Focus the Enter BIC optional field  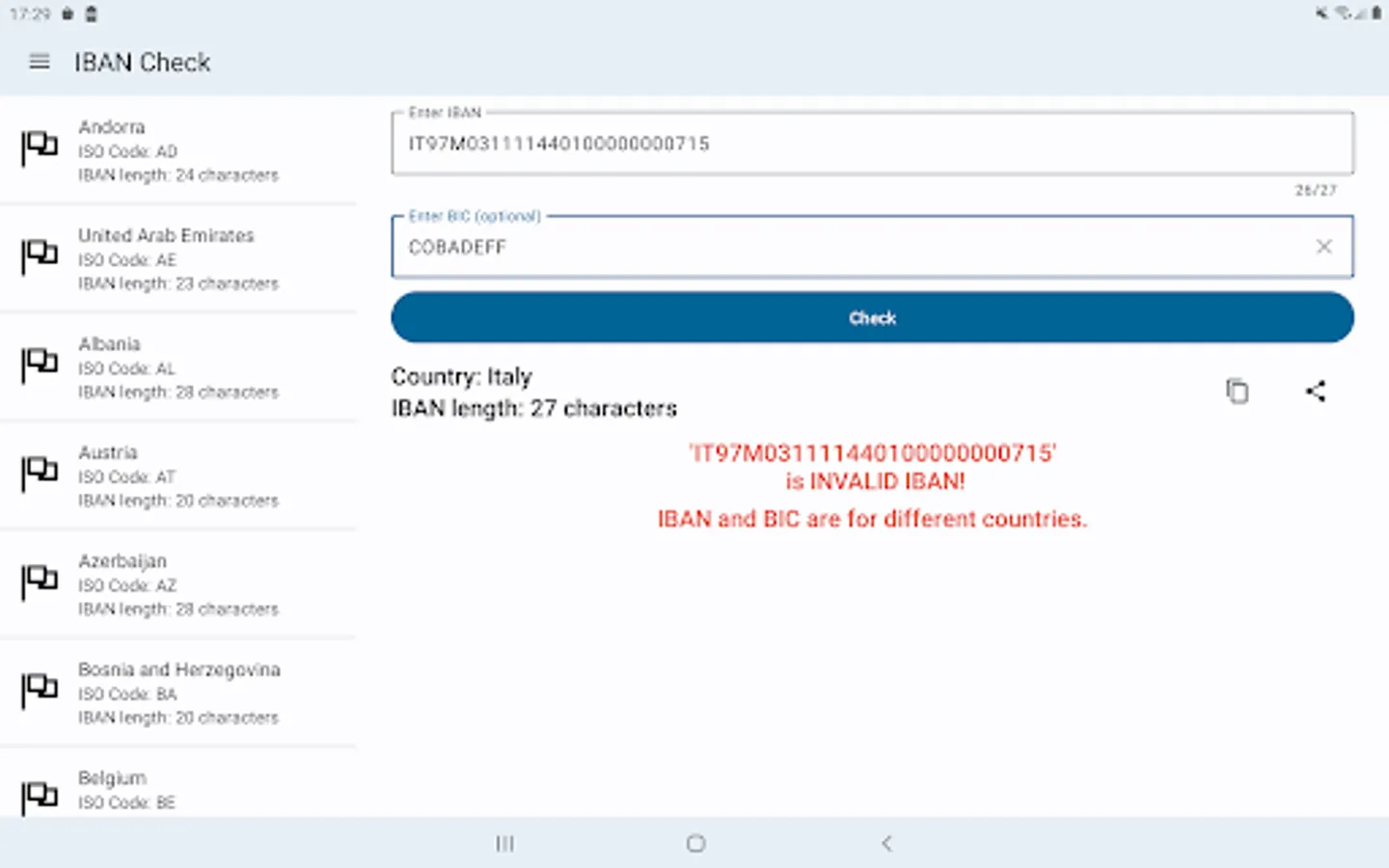click(872, 247)
